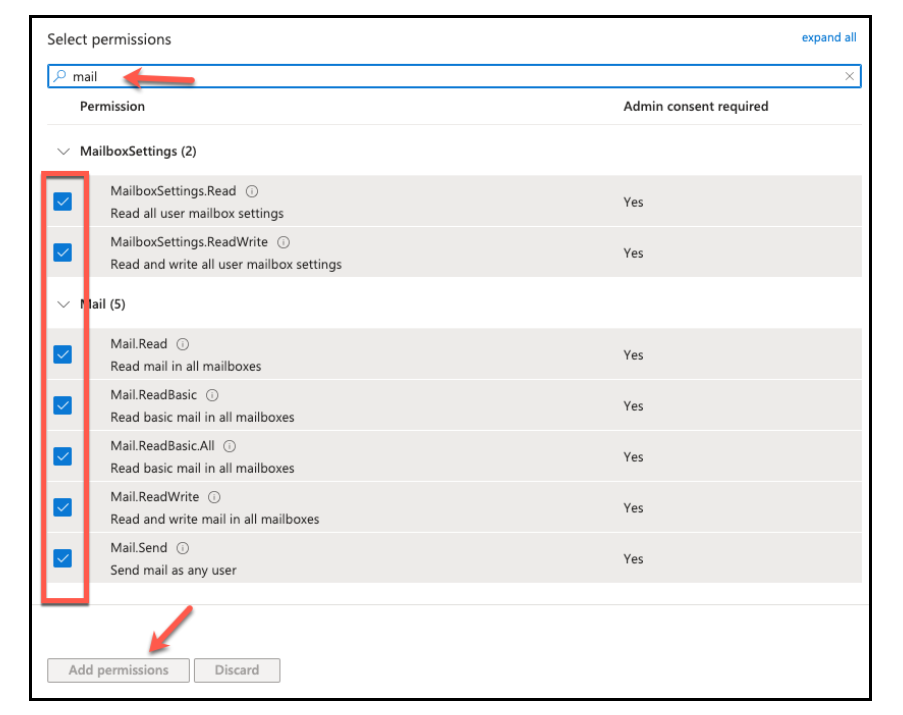Click the Mail.ReadWrite permission name

(155, 497)
